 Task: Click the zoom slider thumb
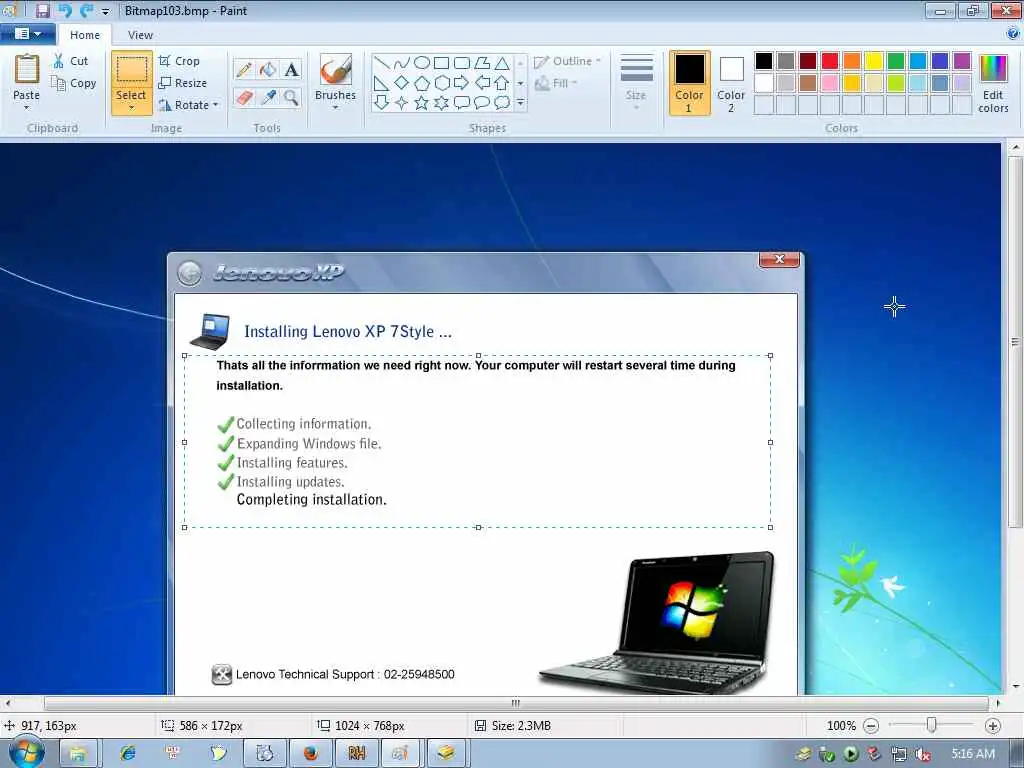[931, 725]
